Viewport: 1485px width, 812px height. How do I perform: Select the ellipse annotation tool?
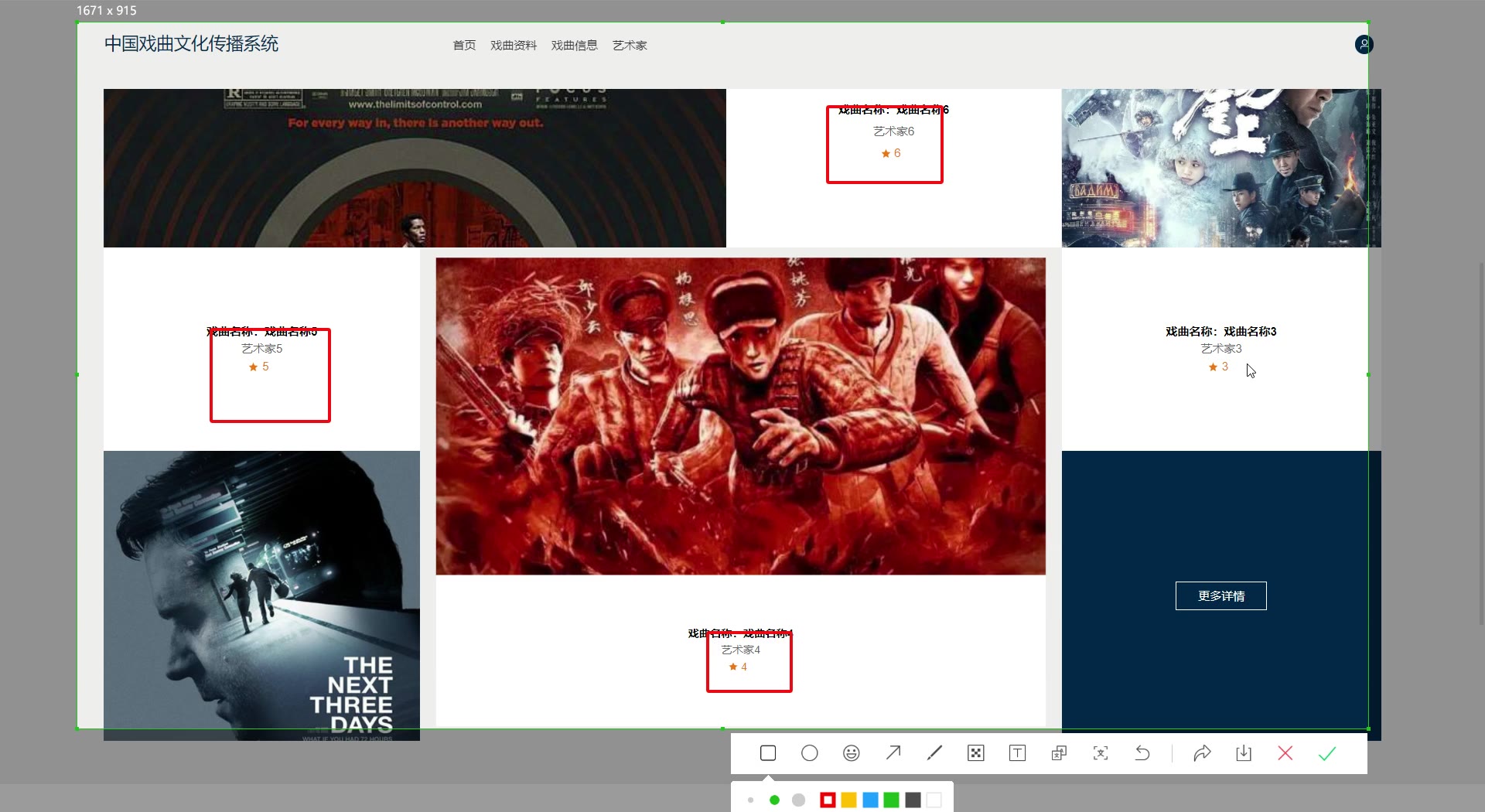pos(810,753)
